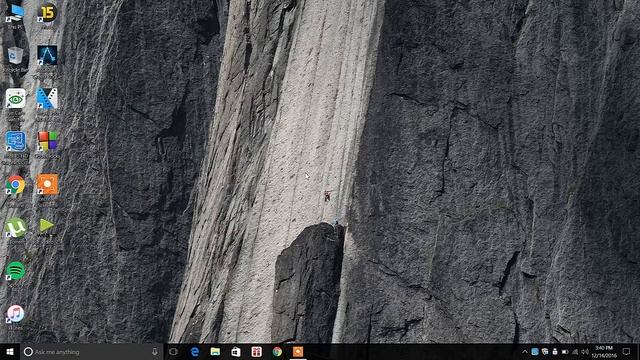Screen dimensions: 640x360
Task: Launch Microsoft Edge from the taskbar
Action: click(x=195, y=352)
